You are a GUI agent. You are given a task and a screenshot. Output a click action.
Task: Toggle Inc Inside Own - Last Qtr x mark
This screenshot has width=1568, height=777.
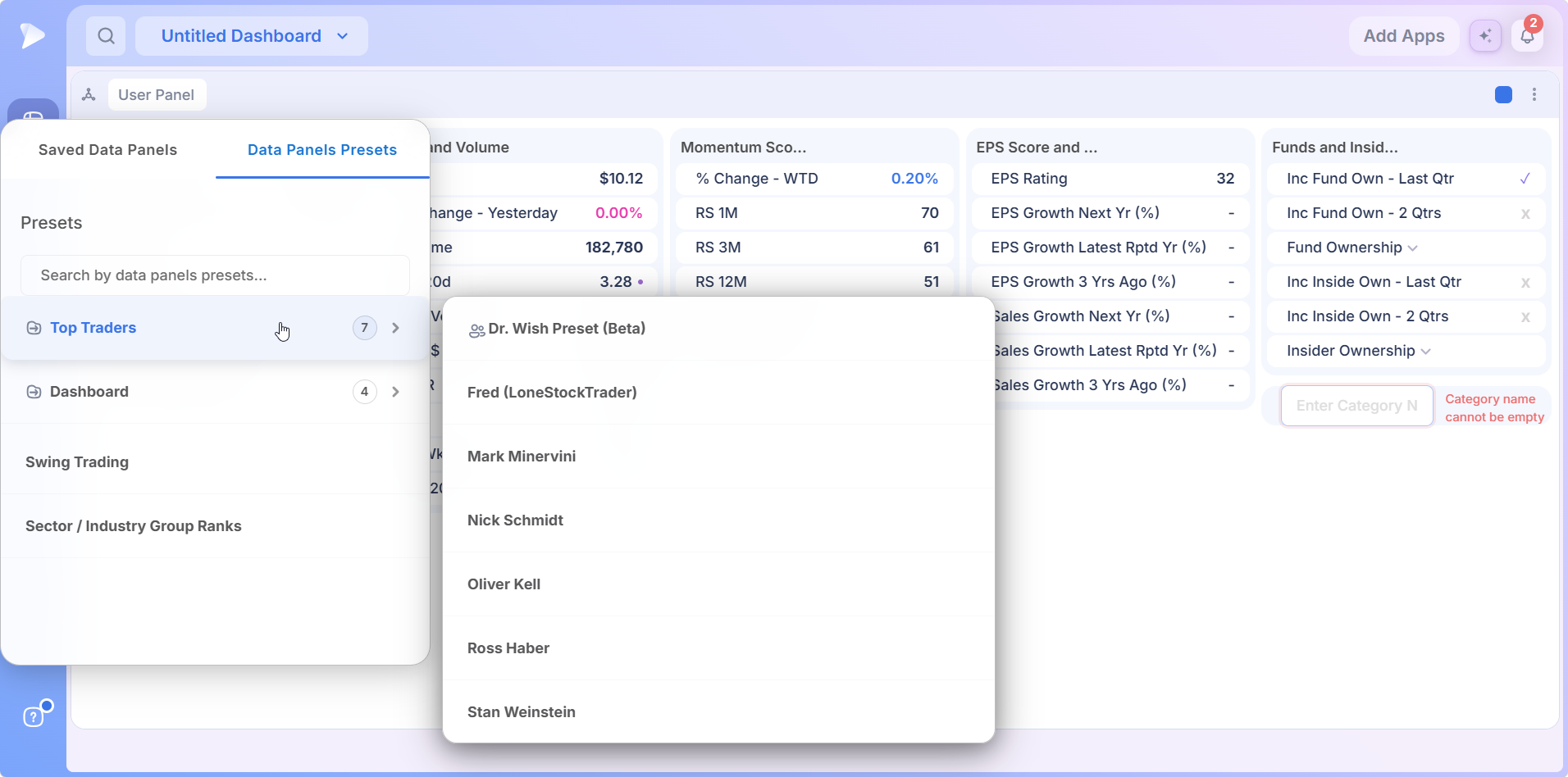[x=1525, y=283]
